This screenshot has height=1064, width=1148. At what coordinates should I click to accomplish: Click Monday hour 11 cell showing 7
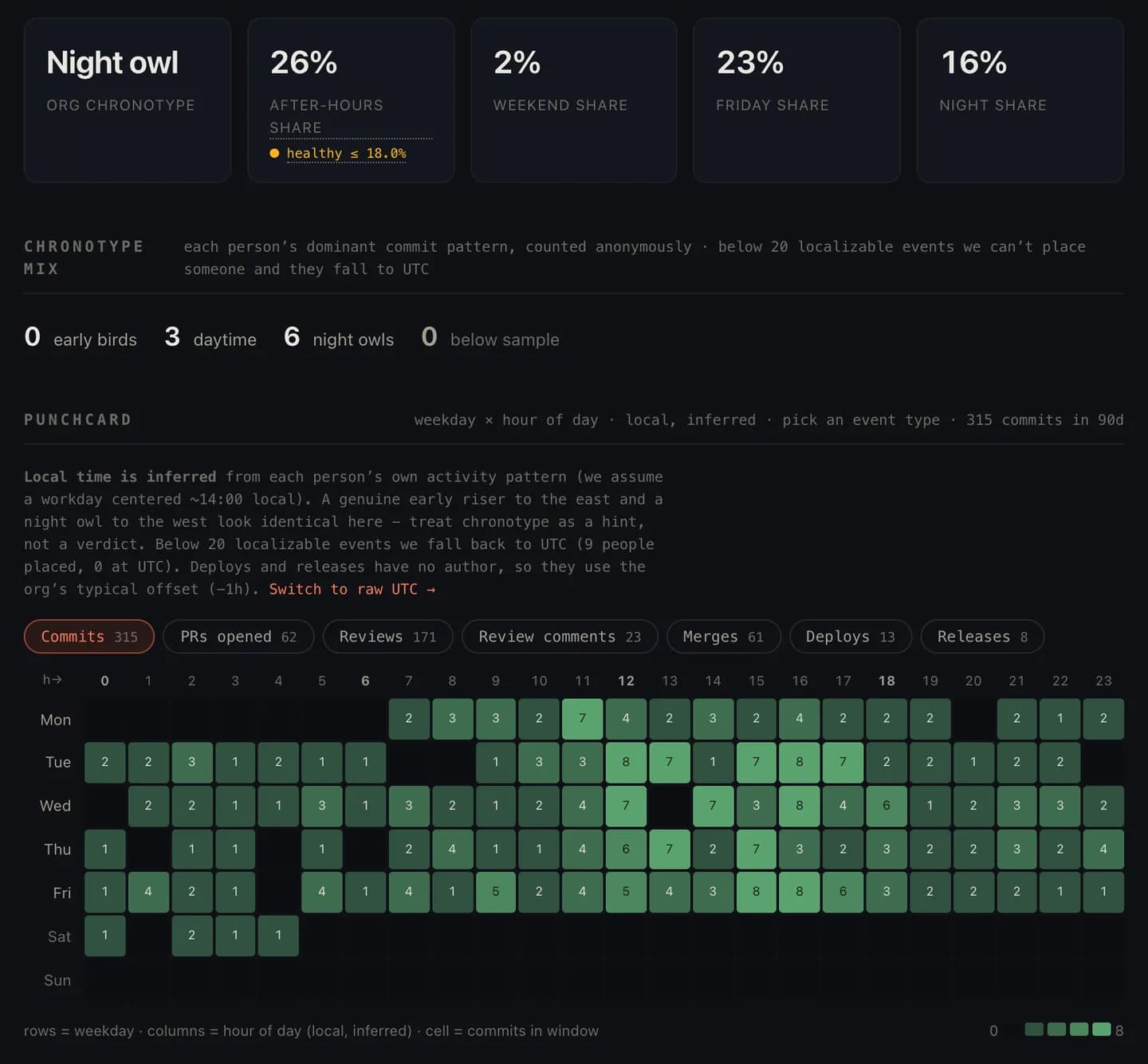tap(583, 718)
